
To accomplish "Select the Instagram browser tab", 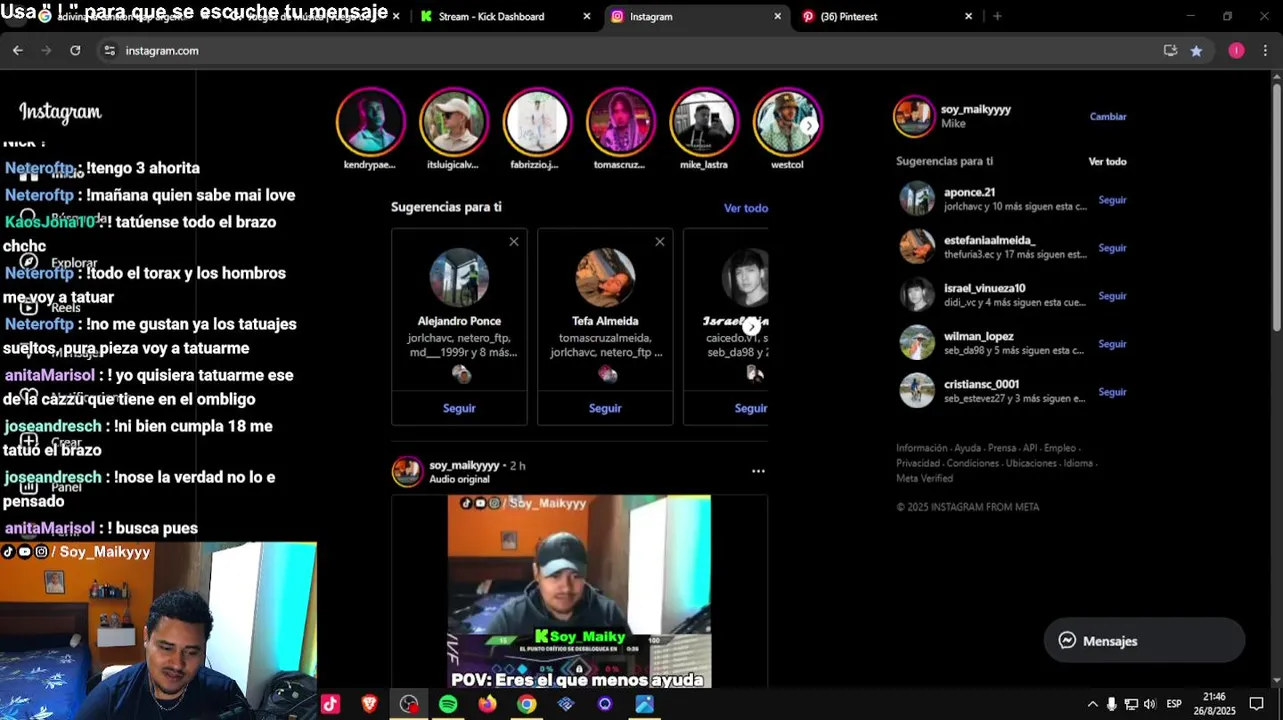I will 697,16.
